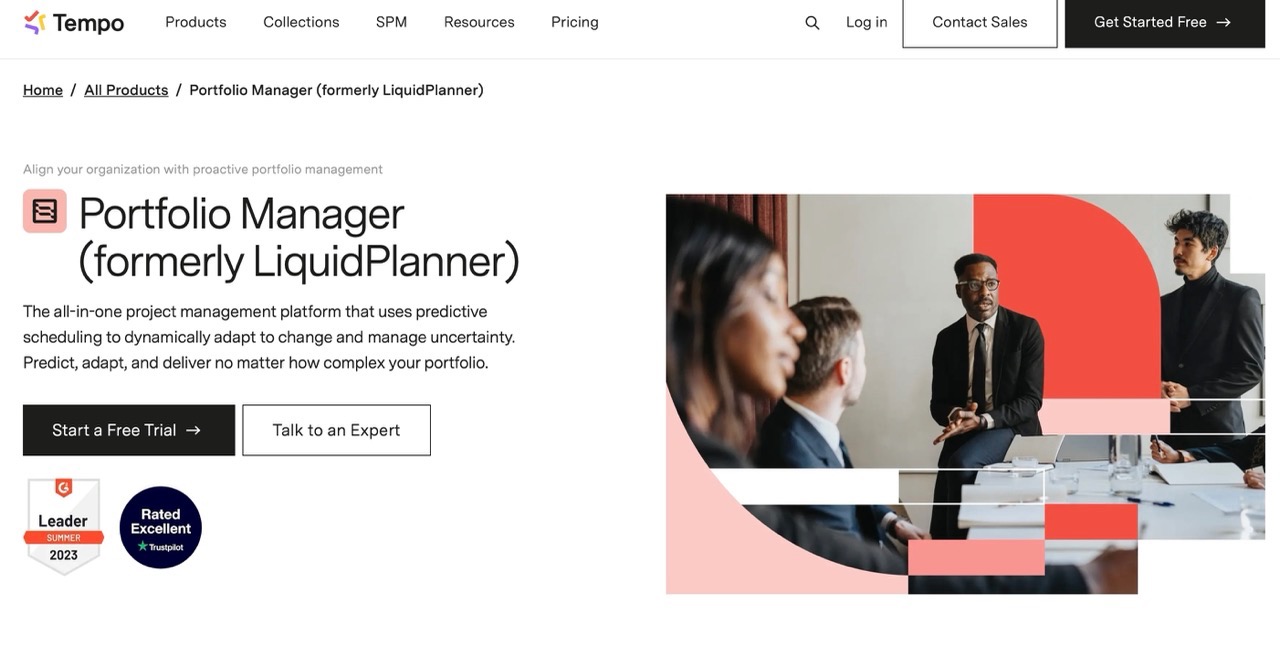Click the Contact Sales button
Screen dimensions: 1280x645
click(x=979, y=21)
